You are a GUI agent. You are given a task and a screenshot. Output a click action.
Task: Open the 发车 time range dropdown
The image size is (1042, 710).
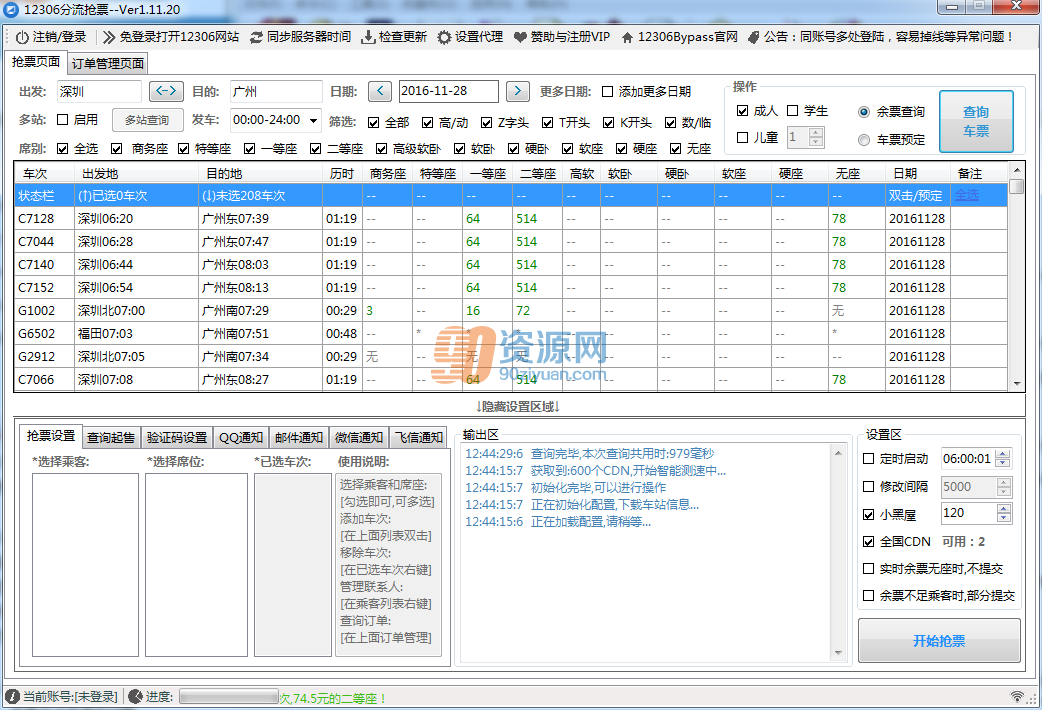click(x=313, y=121)
